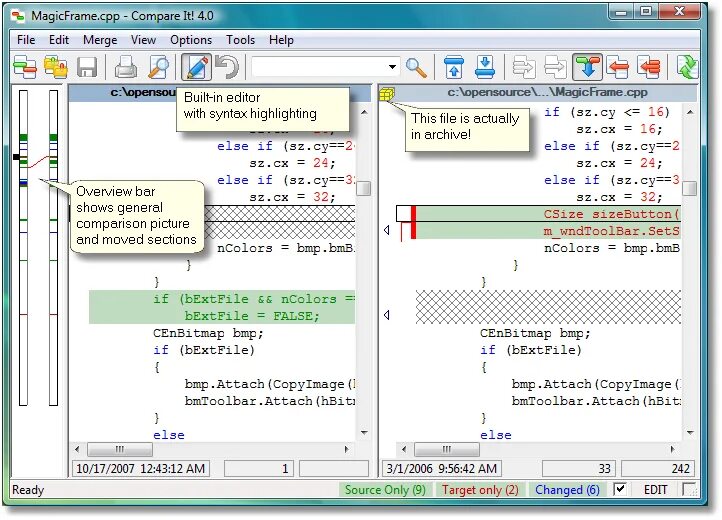This screenshot has width=722, height=520.
Task: Click right pane horizontal scroll left arrow
Action: [x=404, y=449]
